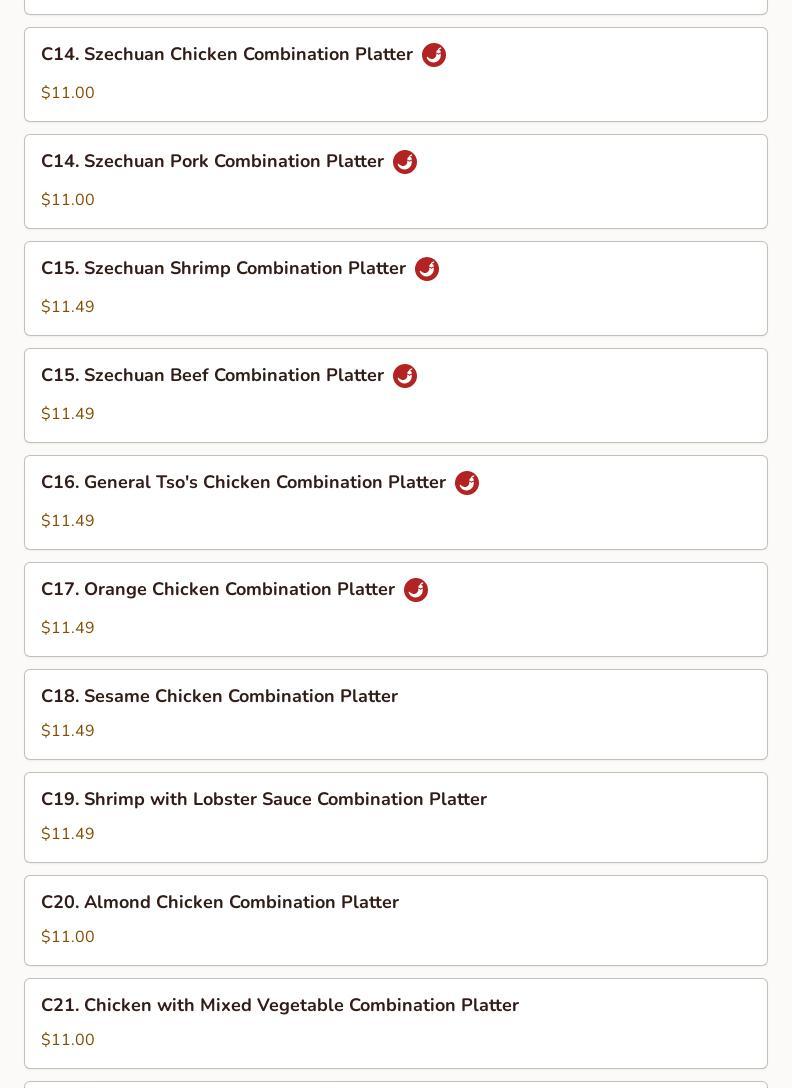Click the spicy icon beside Szechuan Chicken Combination Platter
792x1088 pixels.
coord(434,55)
